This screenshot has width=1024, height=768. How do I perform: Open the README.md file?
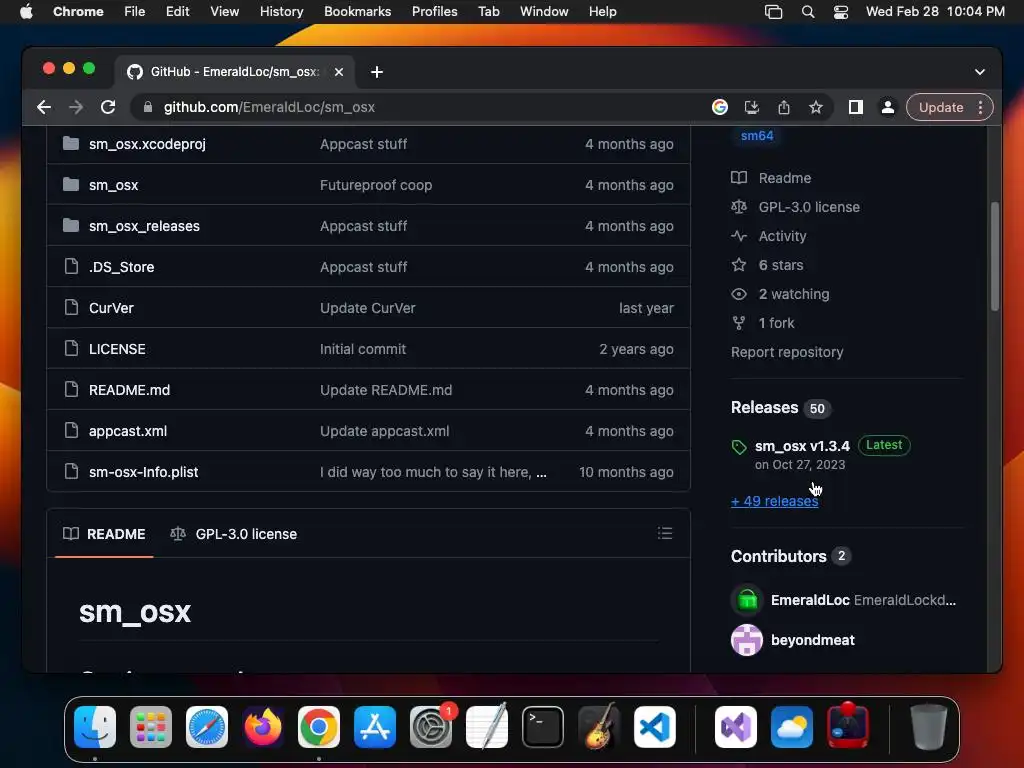129,390
